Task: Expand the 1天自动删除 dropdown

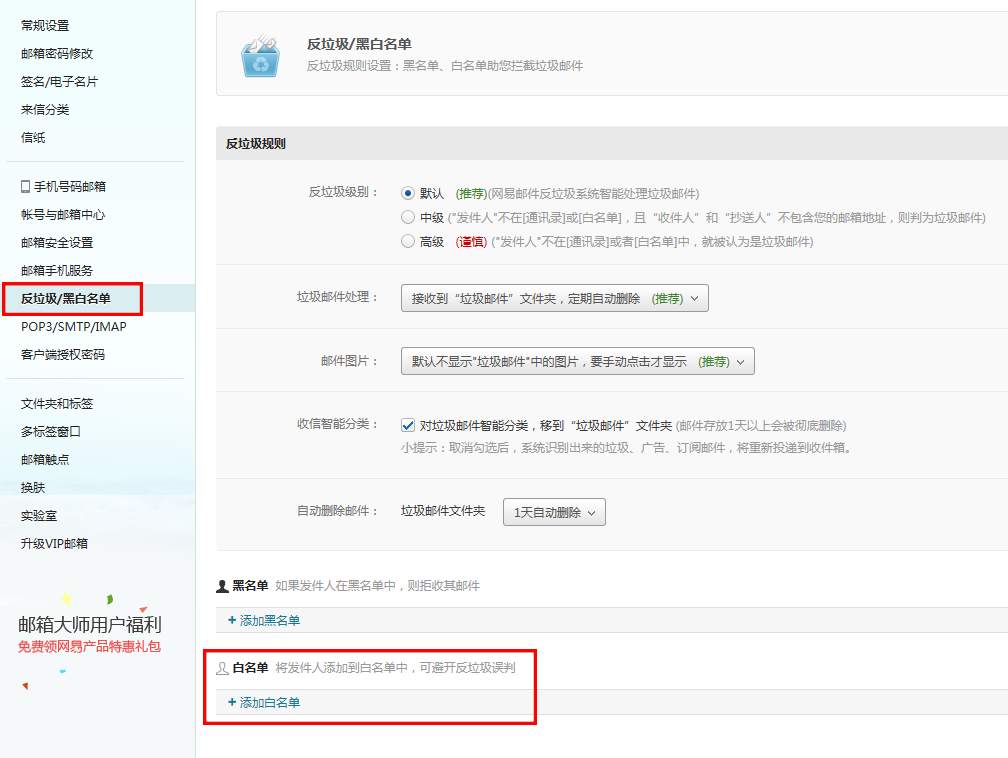Action: 554,512
